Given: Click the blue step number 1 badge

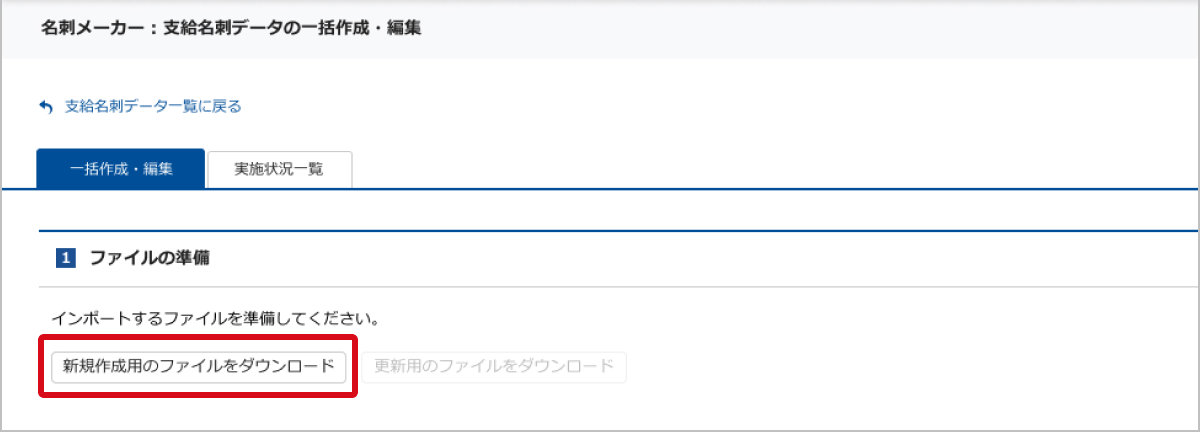Looking at the screenshot, I should point(67,258).
